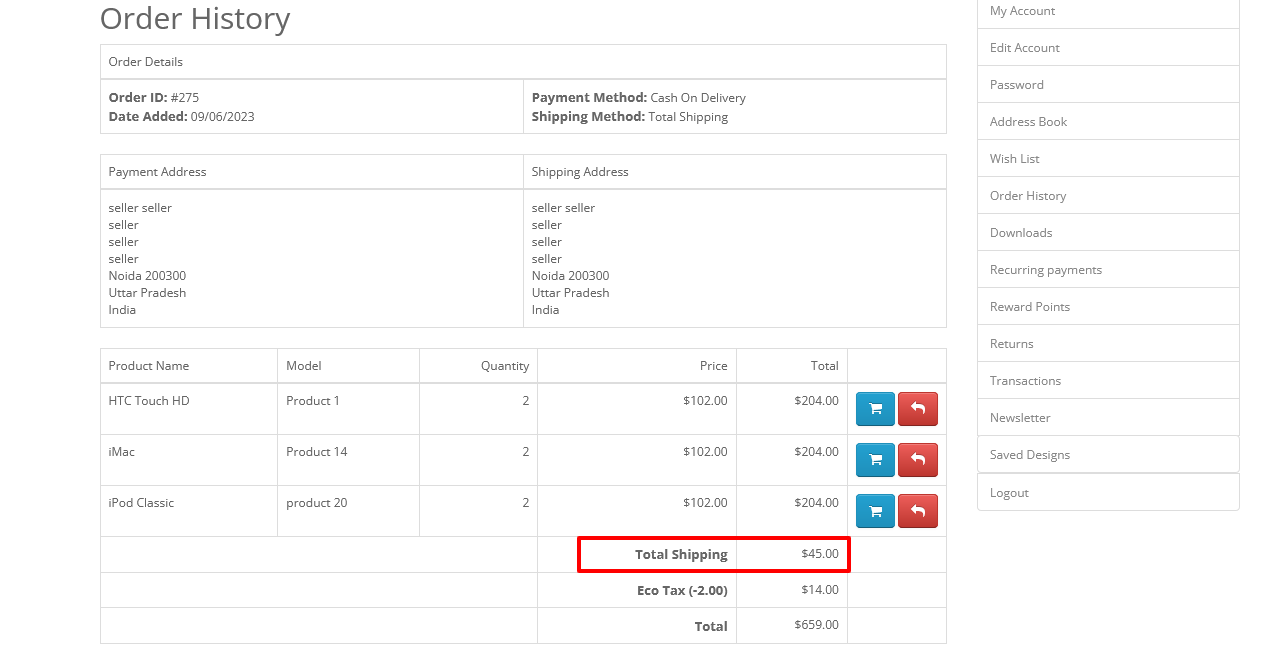Click Shipping Method Total Shipping text

pos(630,117)
